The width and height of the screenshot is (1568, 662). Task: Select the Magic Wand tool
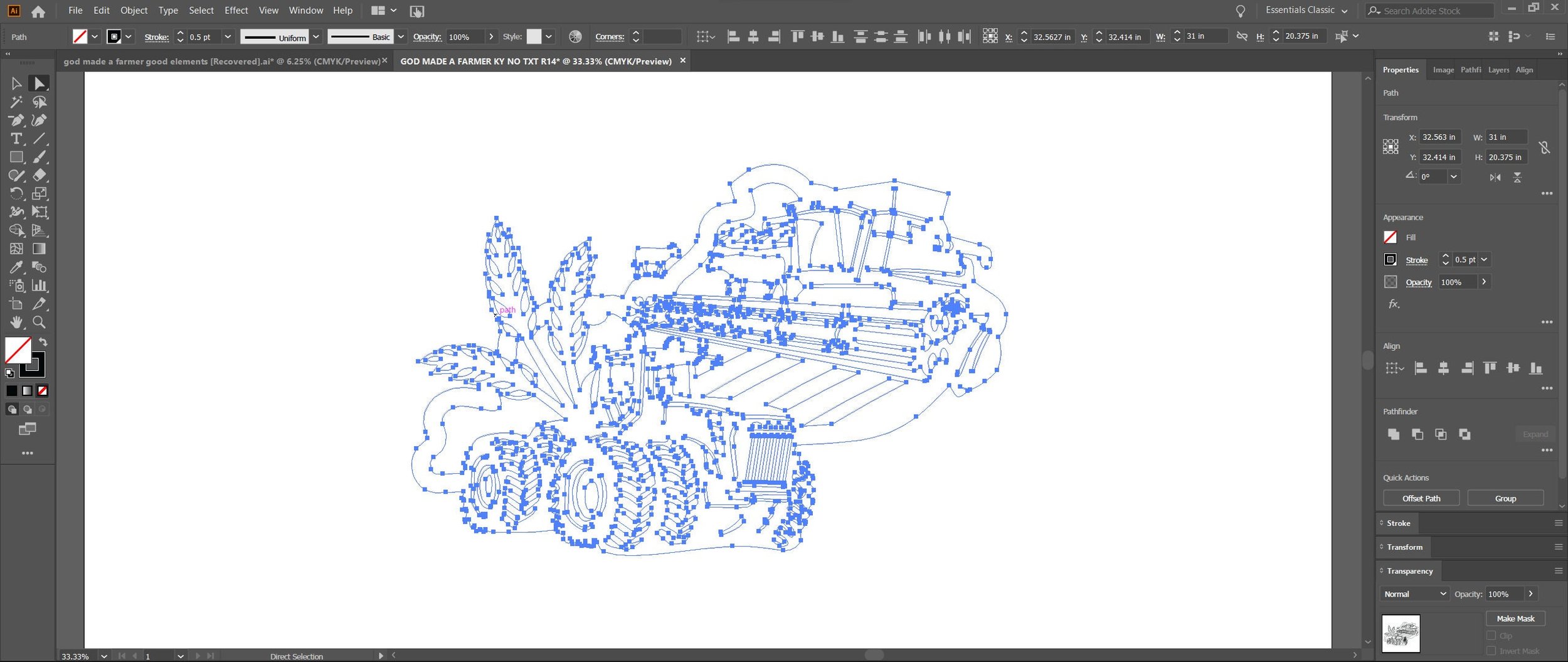(x=16, y=102)
